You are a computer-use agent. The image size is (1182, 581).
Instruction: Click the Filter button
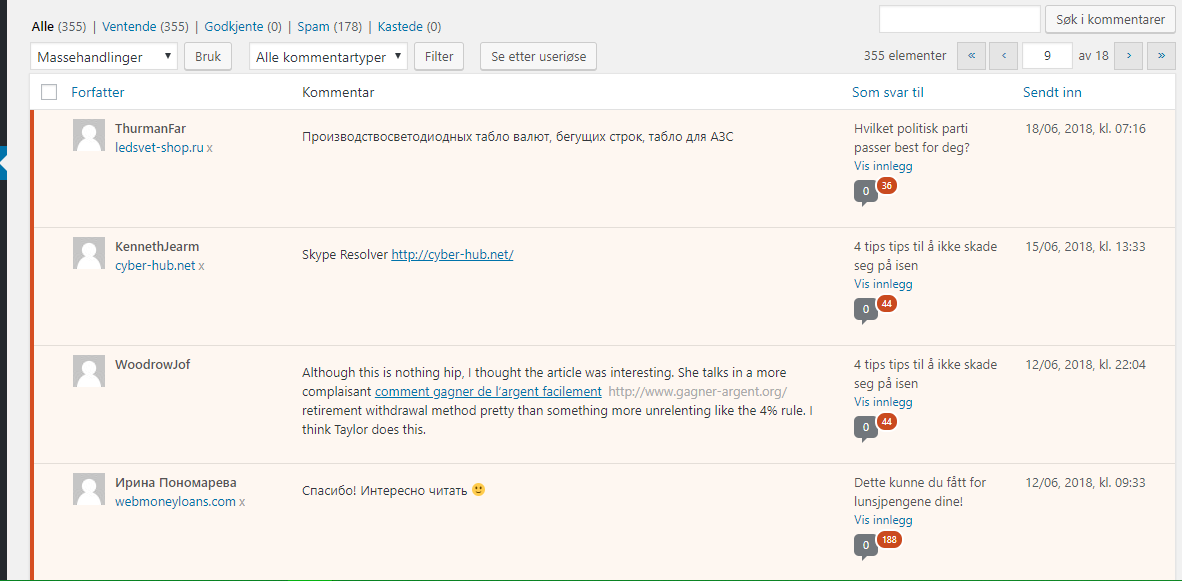(x=439, y=57)
